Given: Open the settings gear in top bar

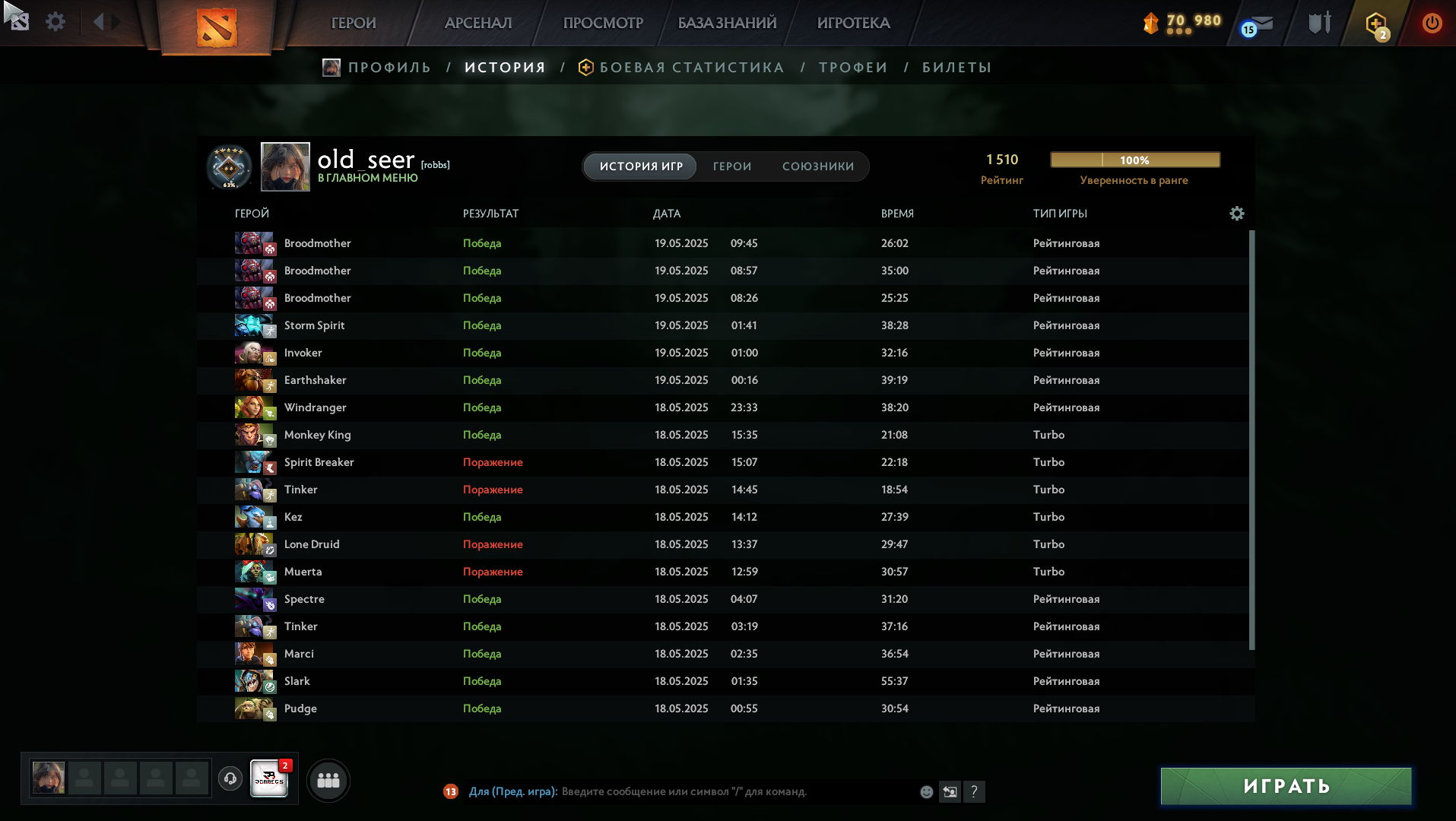Looking at the screenshot, I should (56, 22).
